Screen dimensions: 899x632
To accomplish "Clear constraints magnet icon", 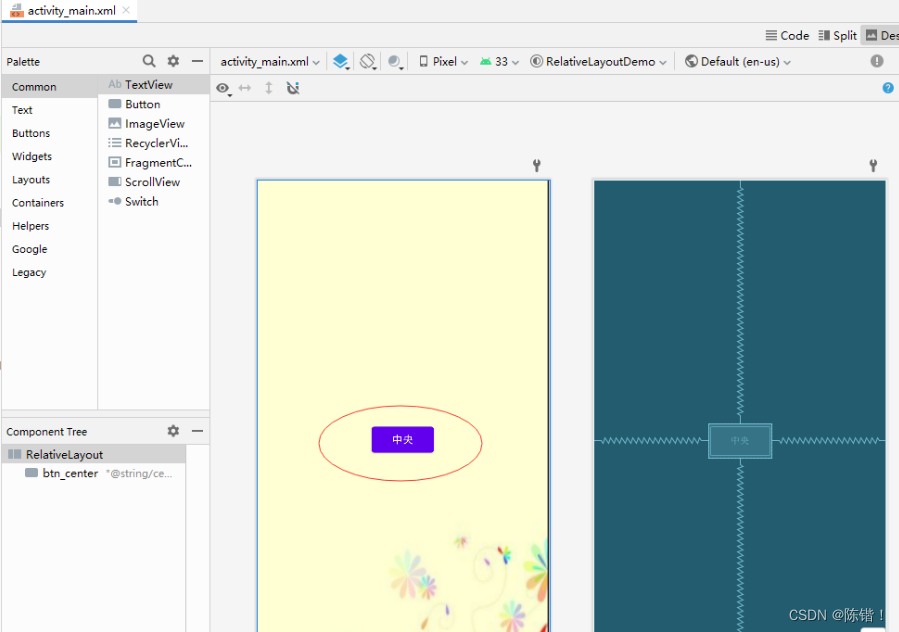I will point(293,88).
